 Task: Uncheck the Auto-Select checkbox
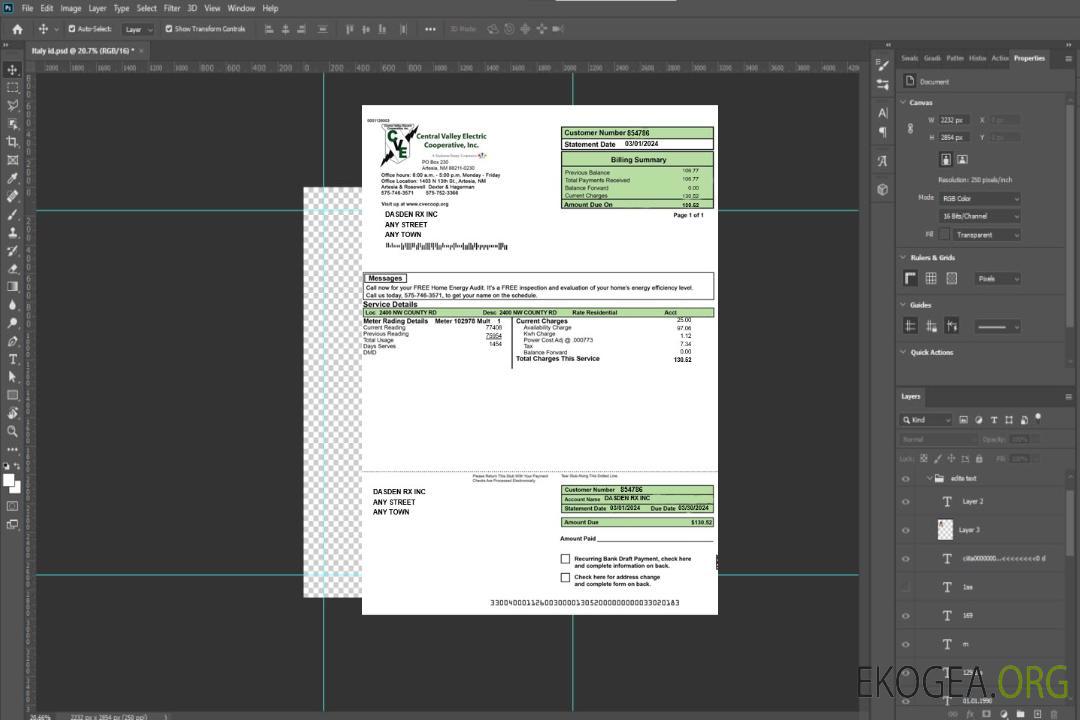click(x=72, y=29)
